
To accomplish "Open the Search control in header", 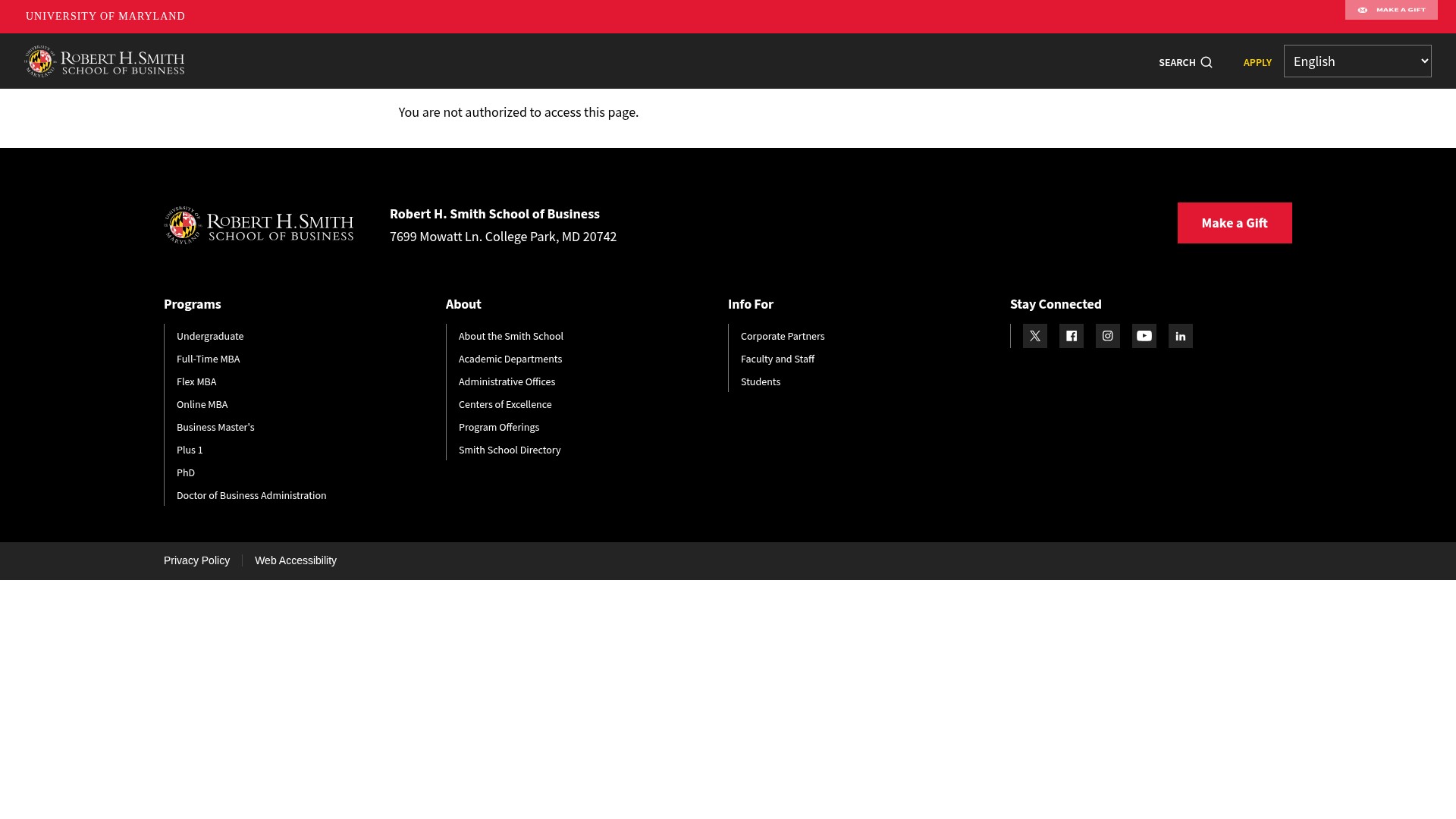I will (x=1185, y=62).
